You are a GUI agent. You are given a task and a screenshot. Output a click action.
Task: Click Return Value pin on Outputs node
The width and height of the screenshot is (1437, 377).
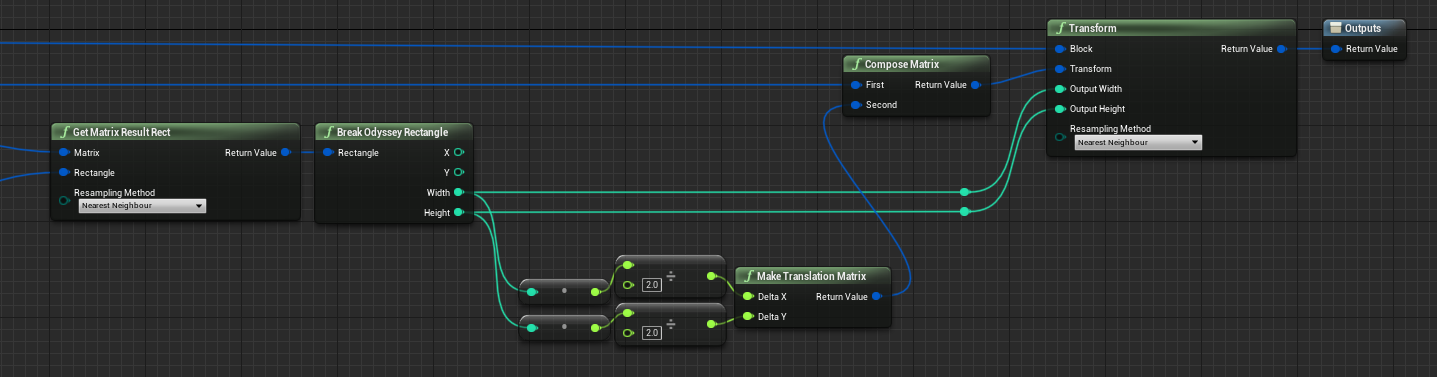point(1336,48)
